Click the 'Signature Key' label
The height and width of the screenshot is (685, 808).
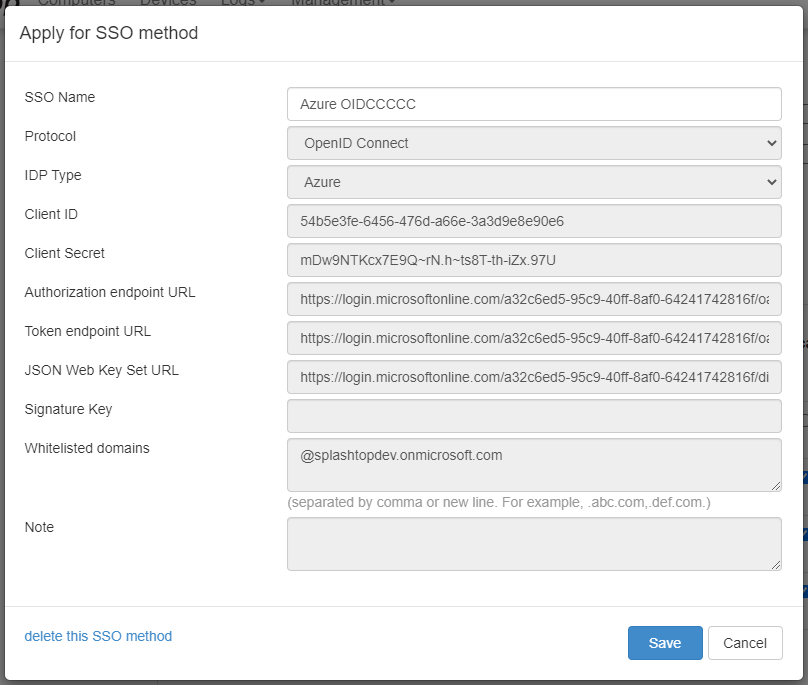(68, 409)
